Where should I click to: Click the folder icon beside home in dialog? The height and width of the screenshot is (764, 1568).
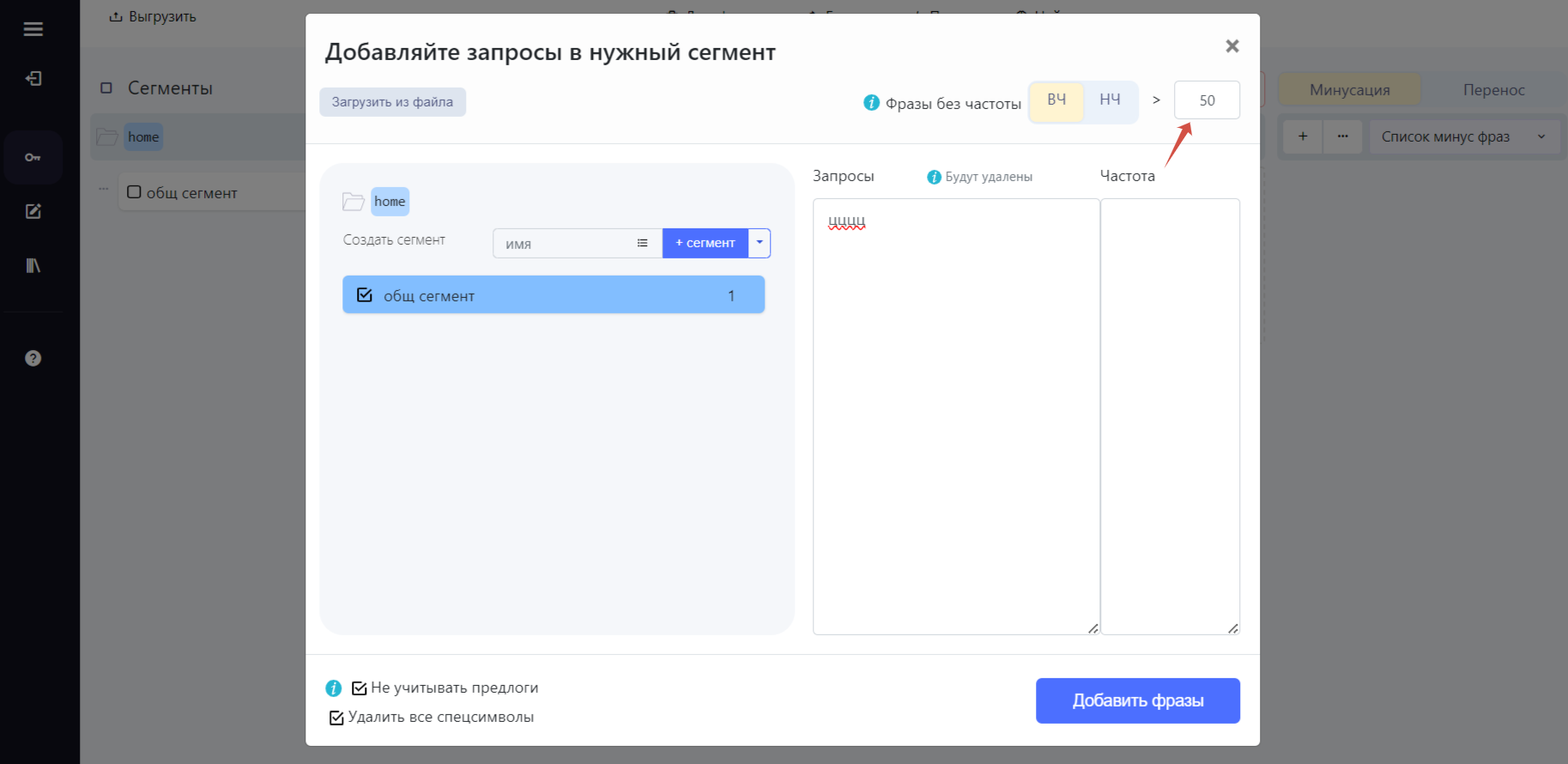tap(353, 202)
